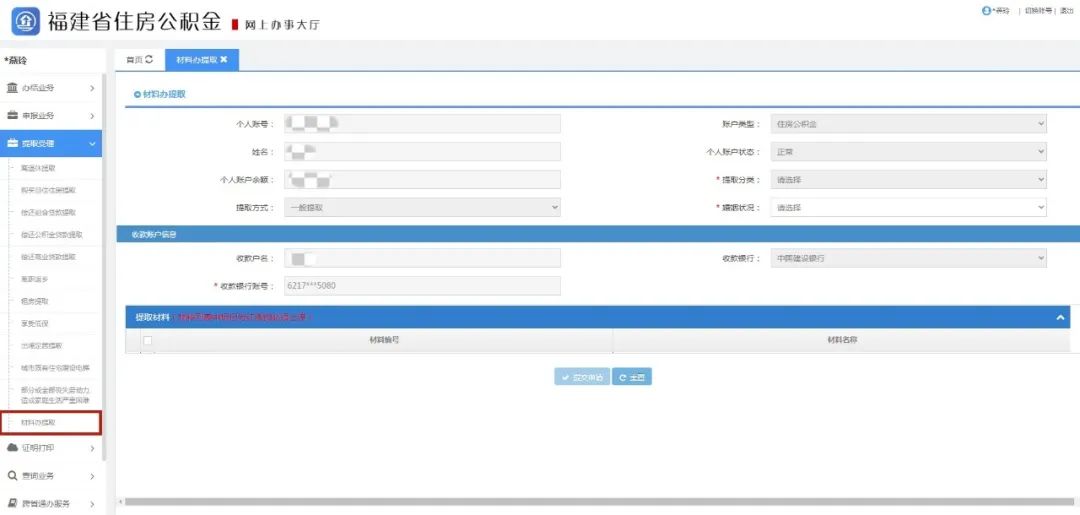Close the 材料办提取 tab with X icon
The image size is (1080, 515).
(224, 60)
